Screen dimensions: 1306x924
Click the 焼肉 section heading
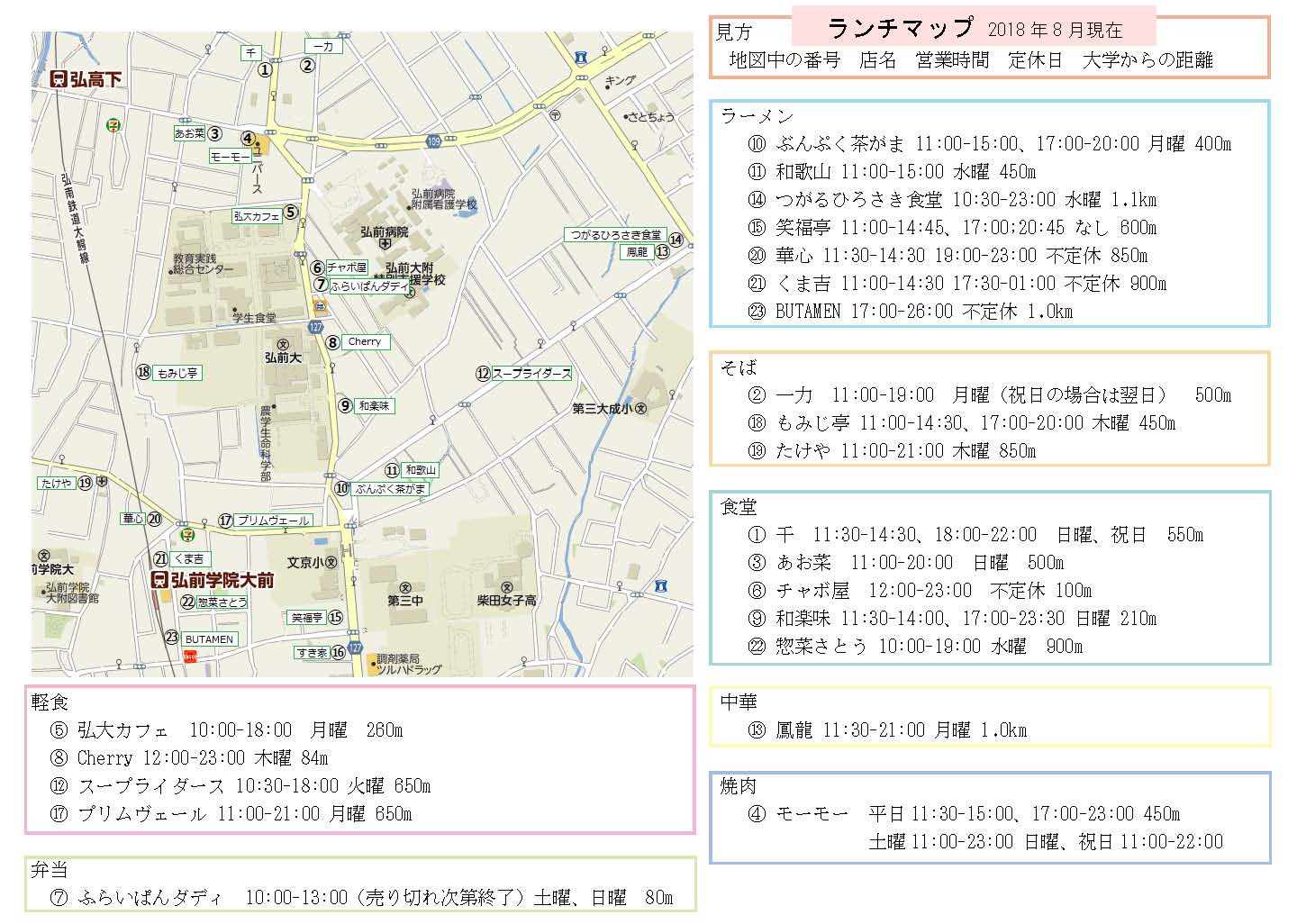point(738,786)
